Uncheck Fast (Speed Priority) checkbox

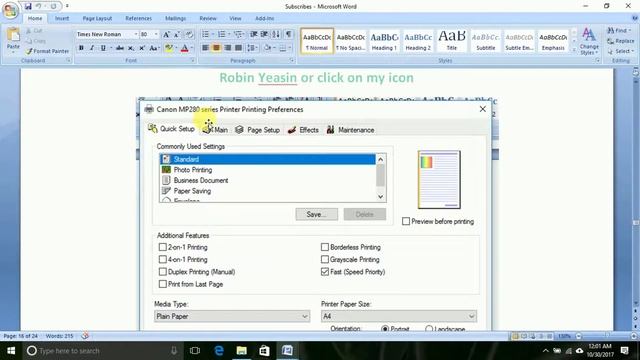[x=325, y=271]
